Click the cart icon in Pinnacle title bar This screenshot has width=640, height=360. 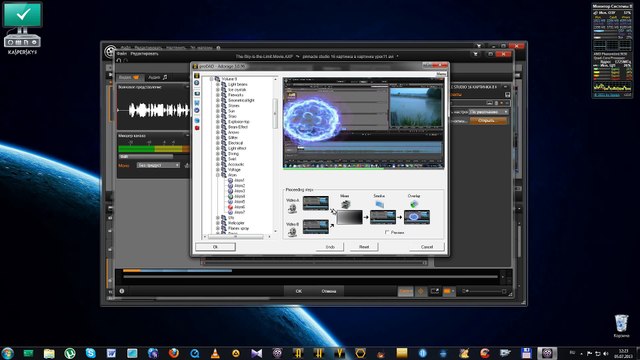(x=475, y=54)
